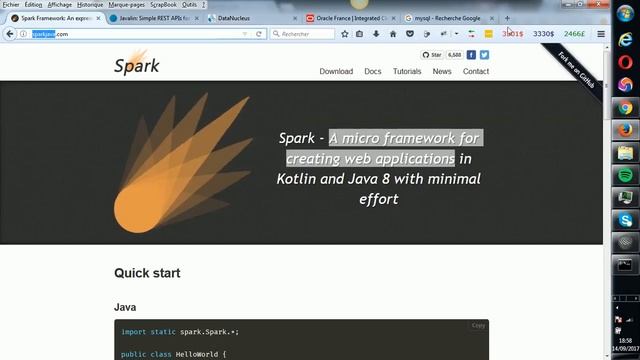Open the News nav link

click(x=442, y=71)
